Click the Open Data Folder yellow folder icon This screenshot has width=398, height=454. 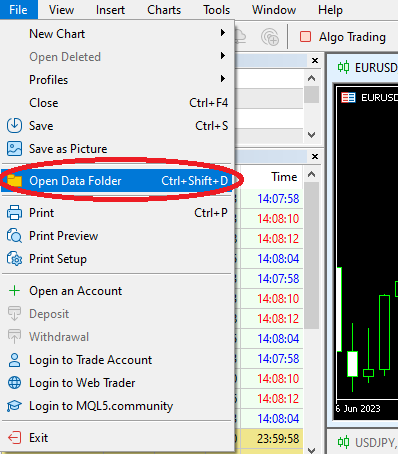(14, 181)
